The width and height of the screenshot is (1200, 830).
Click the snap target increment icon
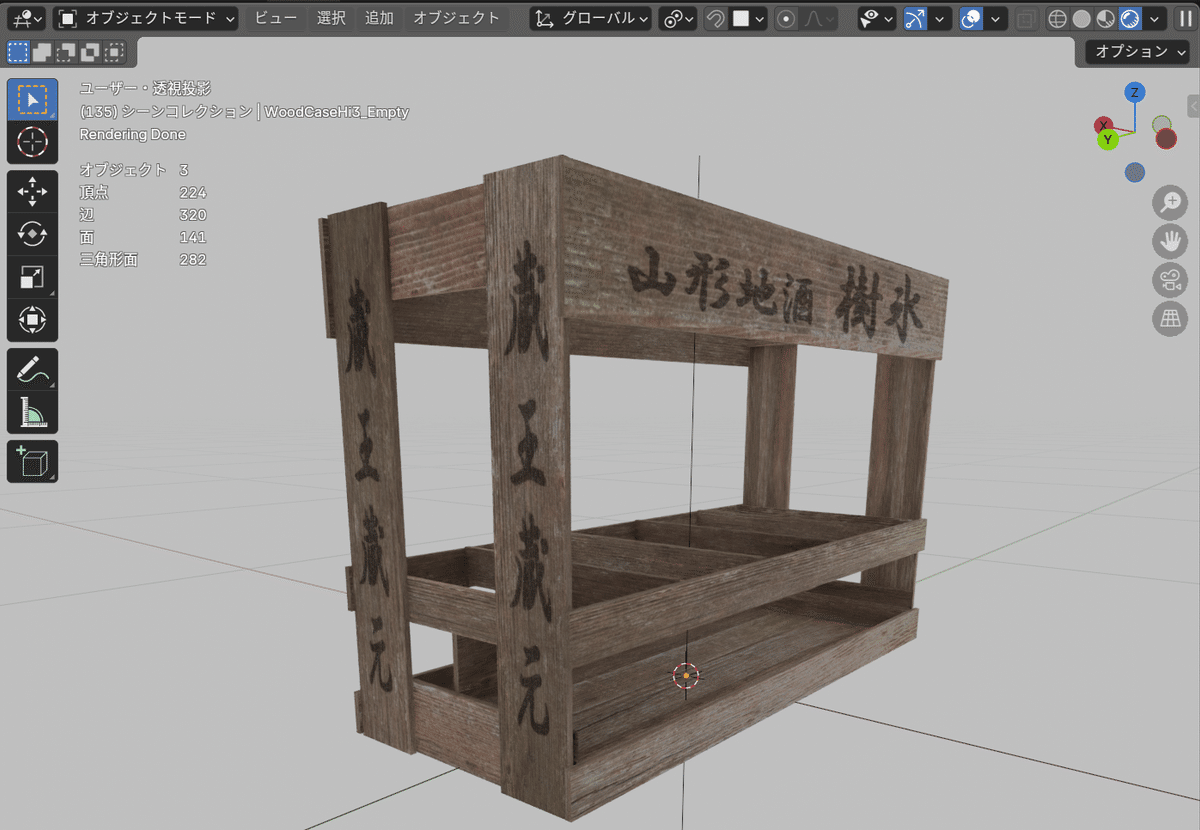tap(742, 18)
